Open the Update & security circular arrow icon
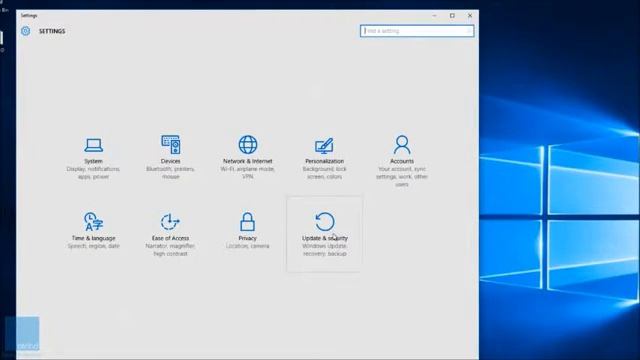Viewport: 640px width, 360px height. pos(325,222)
